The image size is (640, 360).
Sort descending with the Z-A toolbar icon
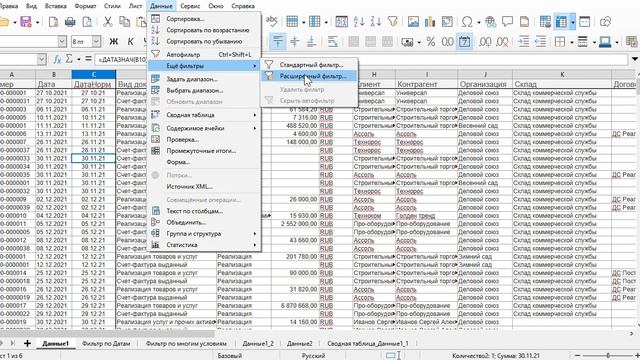pyautogui.click(x=376, y=21)
